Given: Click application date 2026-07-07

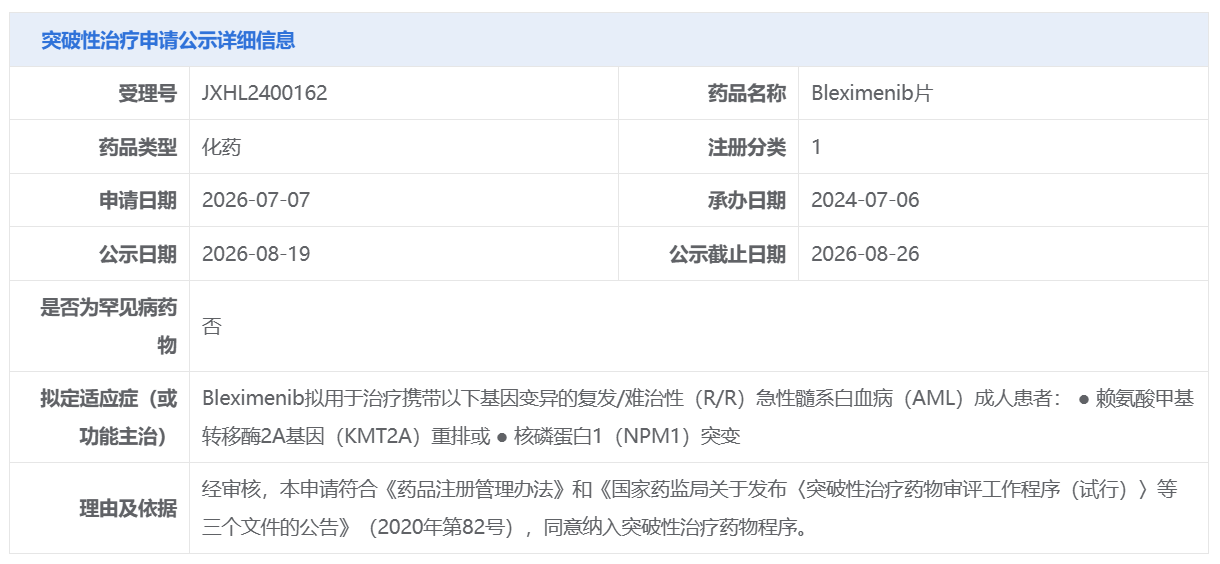Looking at the screenshot, I should (x=256, y=200).
